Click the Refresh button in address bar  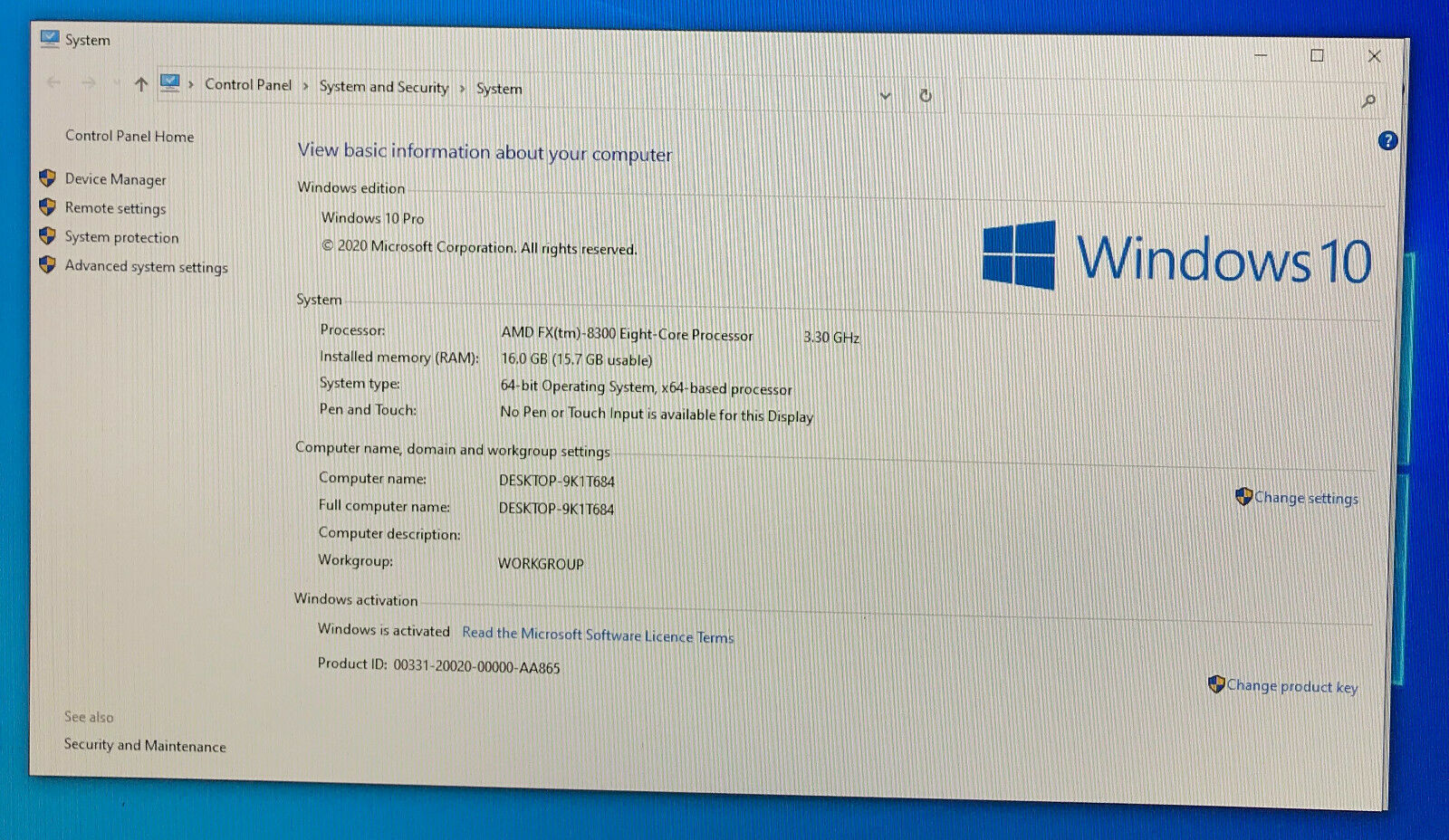926,96
